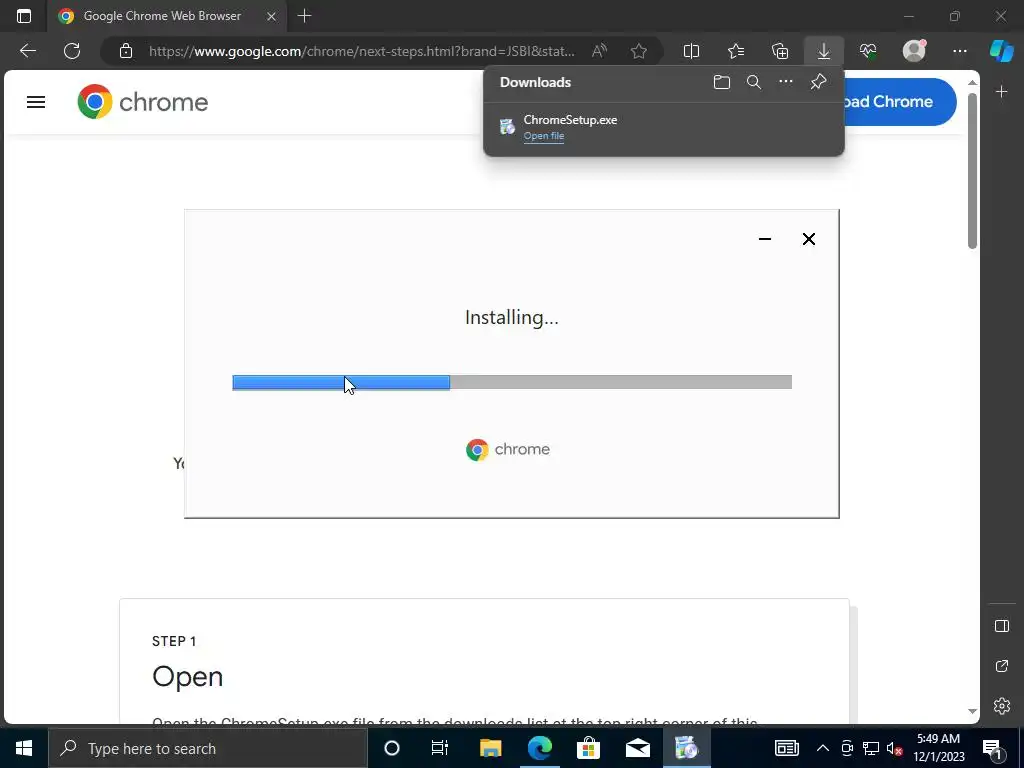
Task: Click the Open file link
Action: tap(543, 136)
